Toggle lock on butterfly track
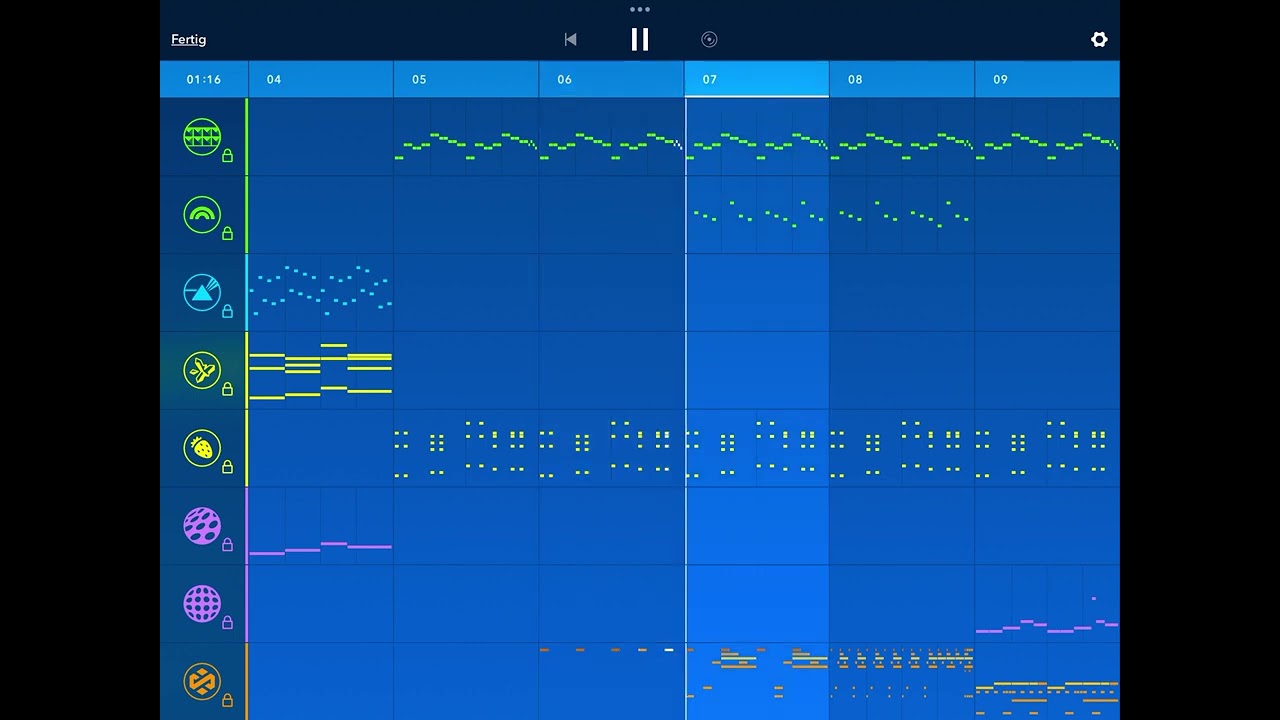Screen dimensions: 1280x720 (227, 390)
